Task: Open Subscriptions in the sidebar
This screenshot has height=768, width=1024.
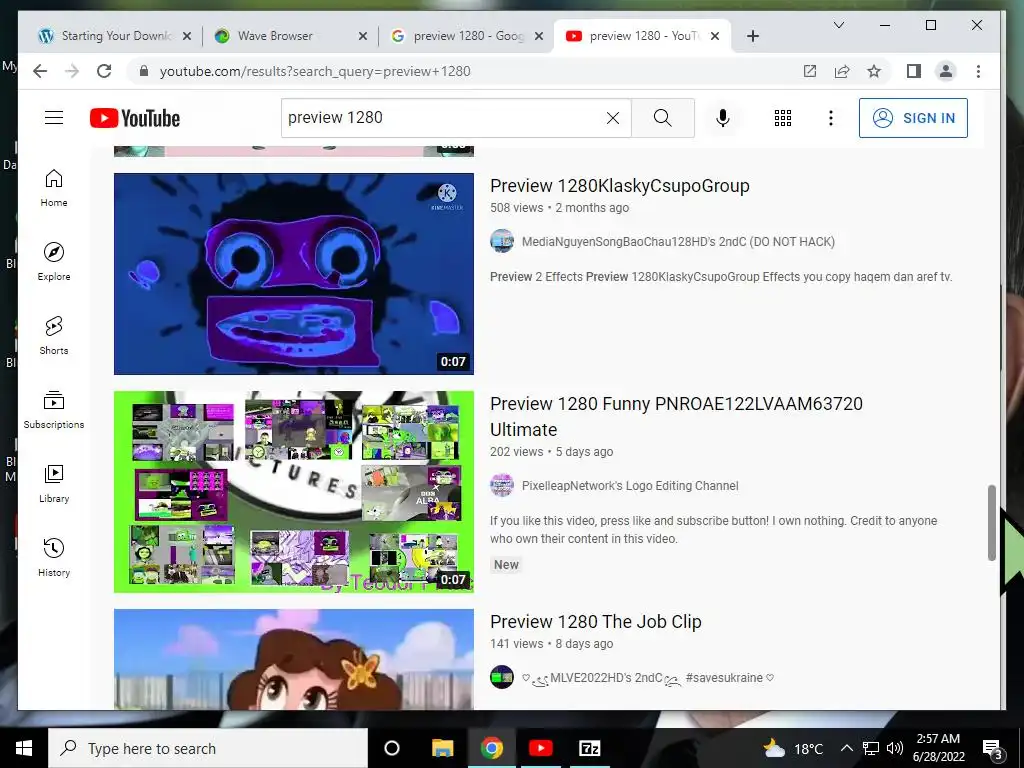Action: point(54,409)
